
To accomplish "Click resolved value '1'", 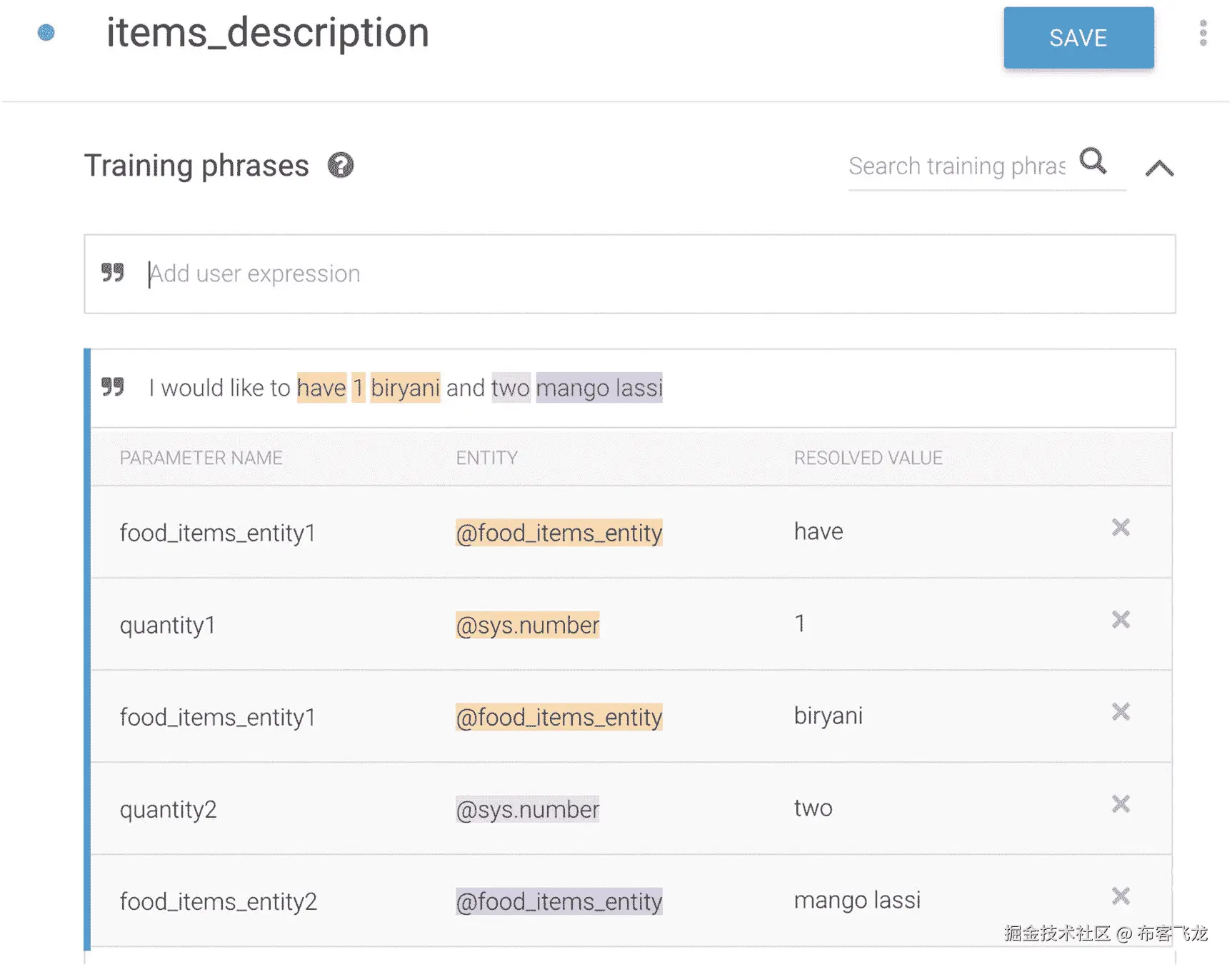I will 800,623.
